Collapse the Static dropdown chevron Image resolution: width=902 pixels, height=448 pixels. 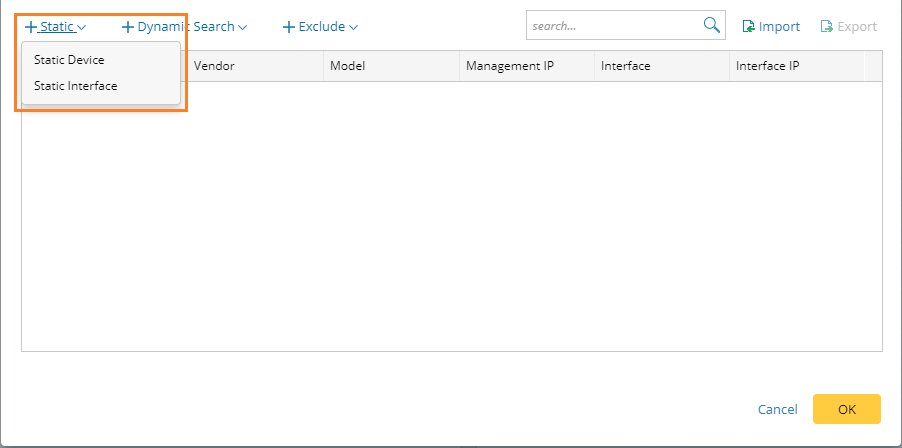click(81, 28)
